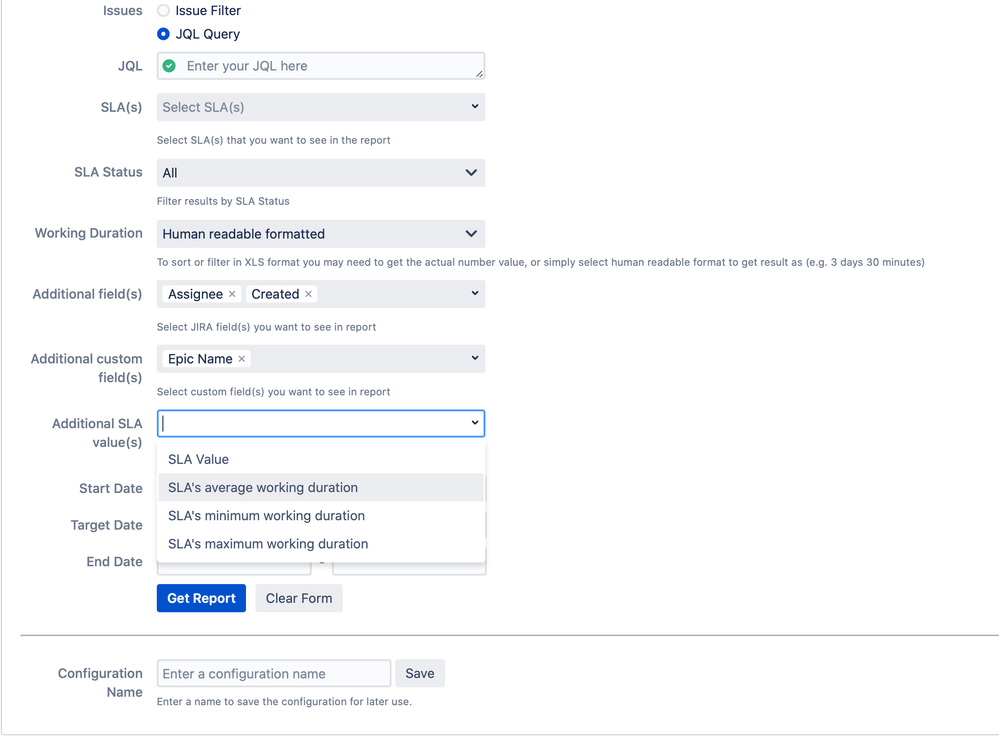Open the Select SLA(s) dropdown

(320, 107)
